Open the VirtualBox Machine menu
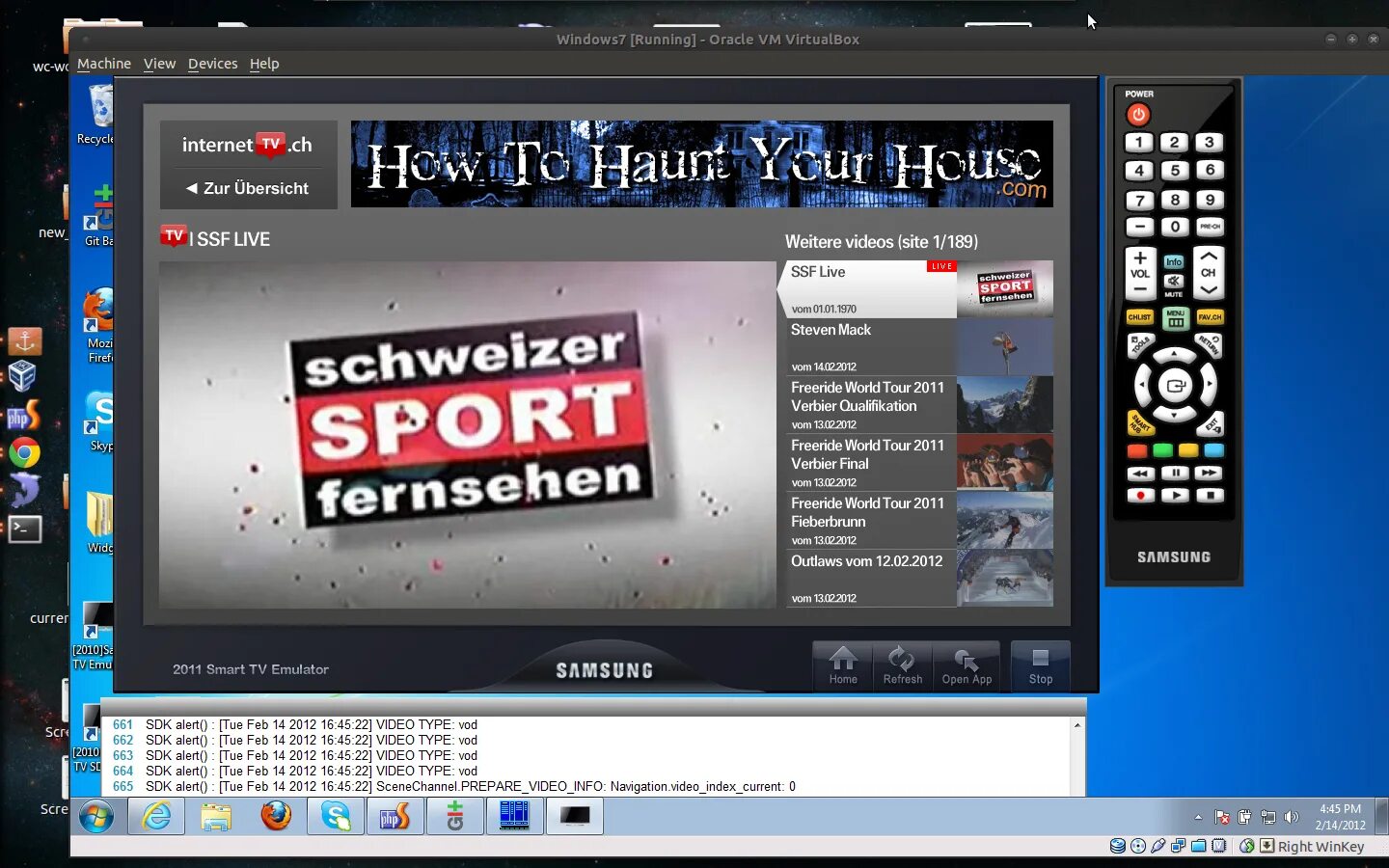 point(104,64)
